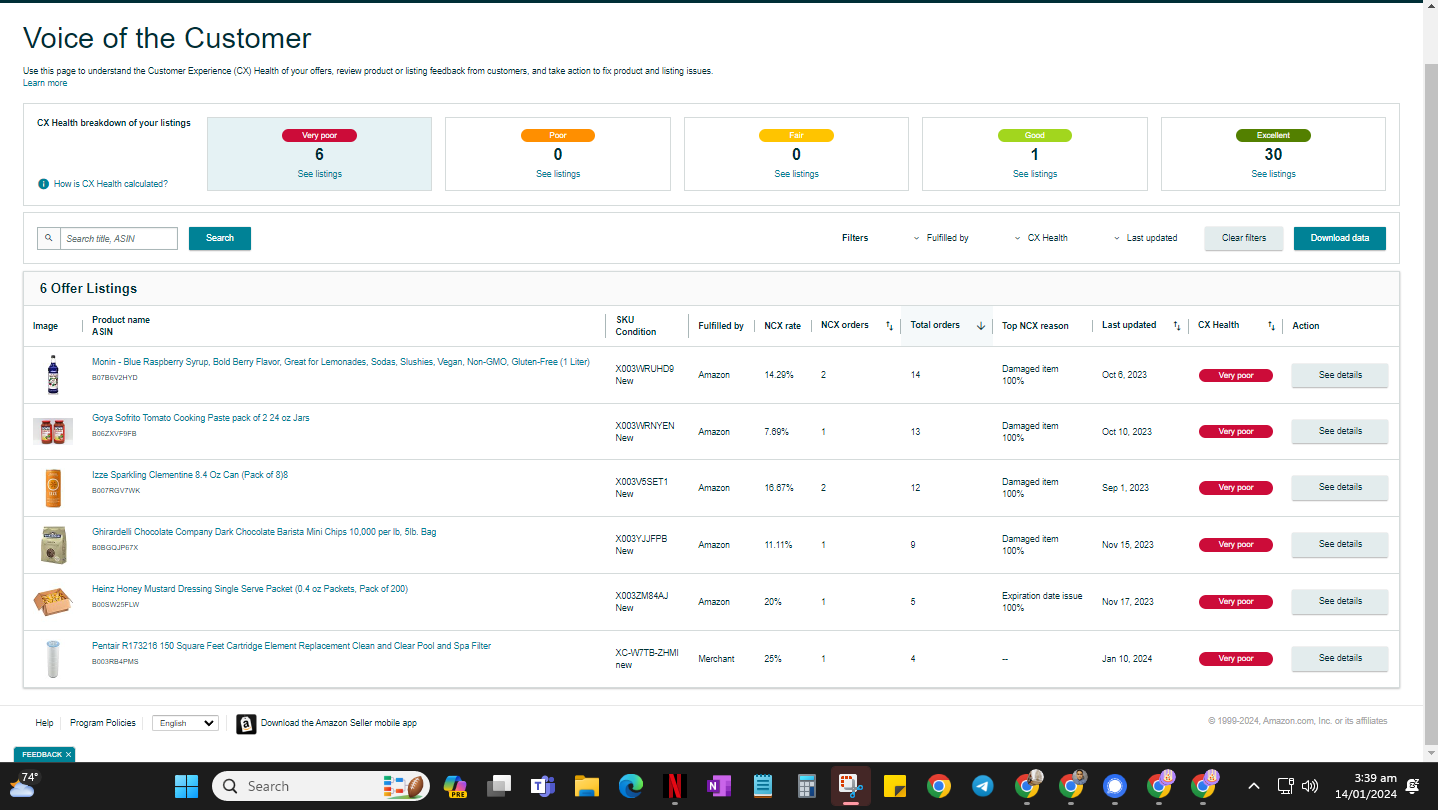1438x810 pixels.
Task: Open Task View on the taskbar
Action: coord(499,786)
